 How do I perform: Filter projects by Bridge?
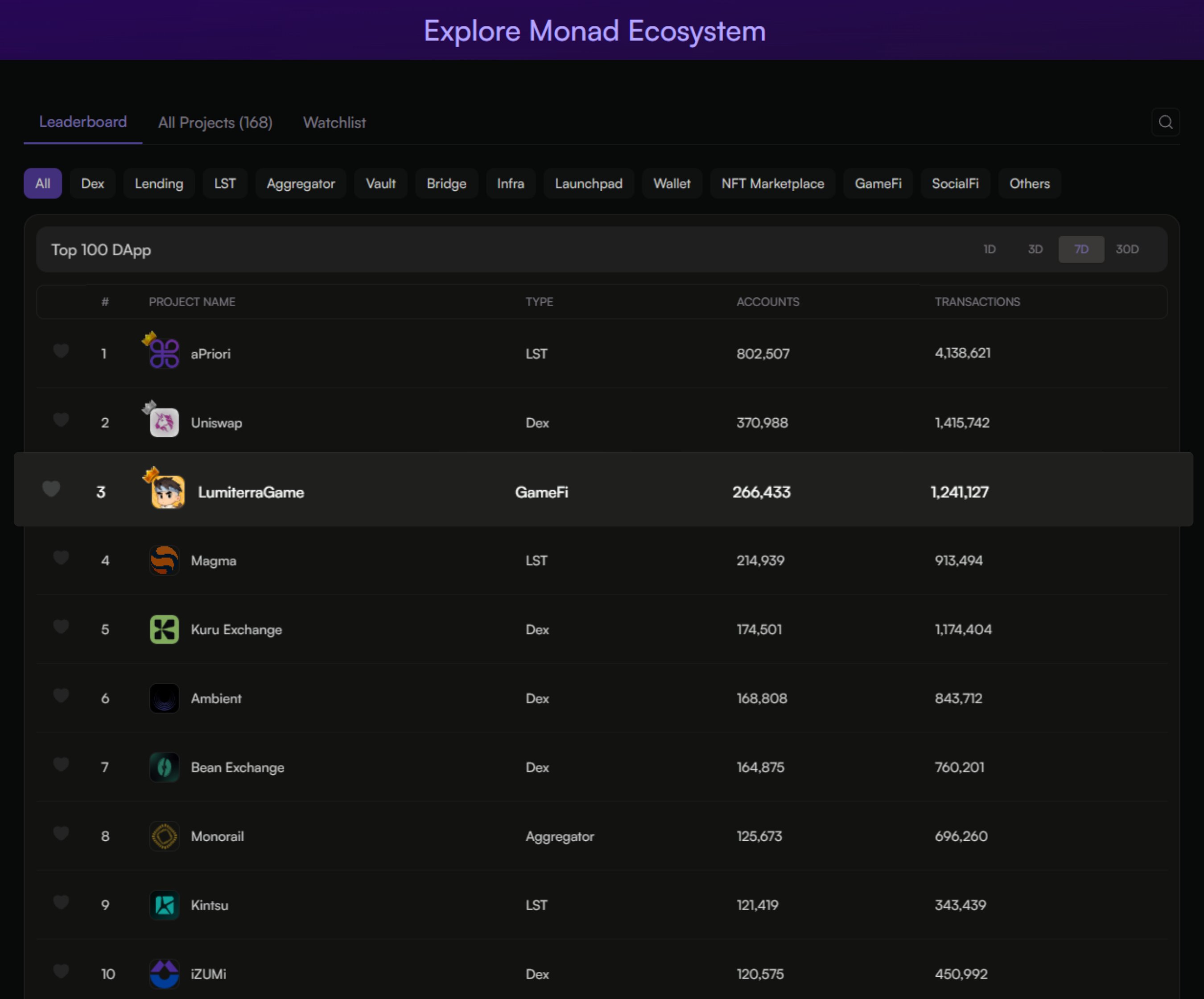447,183
